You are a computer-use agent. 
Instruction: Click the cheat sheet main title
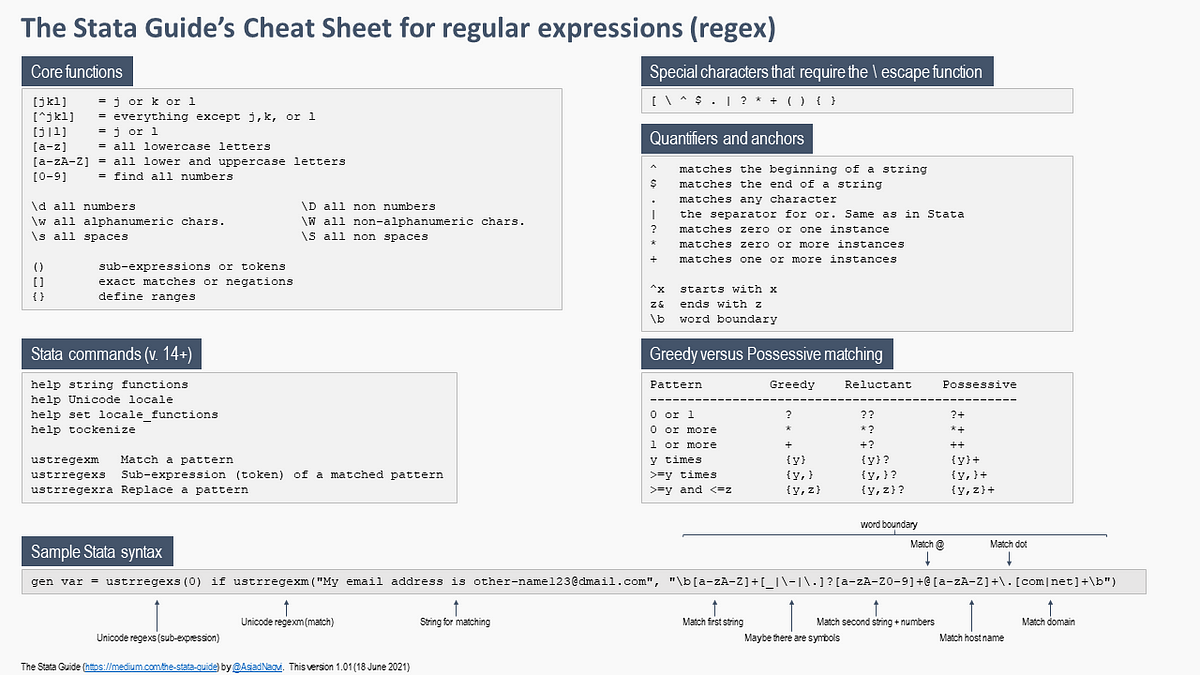tap(397, 27)
